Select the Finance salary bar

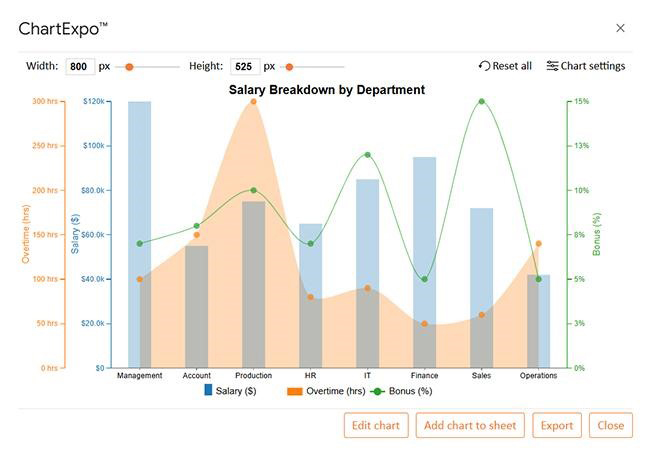click(x=424, y=262)
